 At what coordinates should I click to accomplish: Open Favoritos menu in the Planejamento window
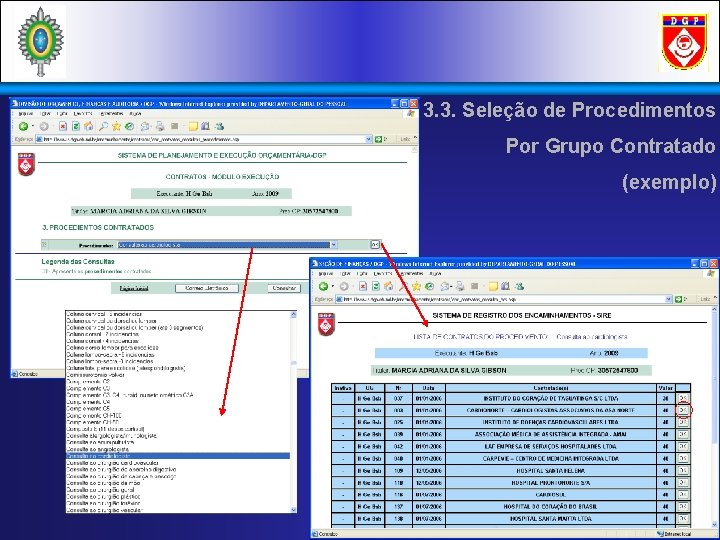click(83, 114)
